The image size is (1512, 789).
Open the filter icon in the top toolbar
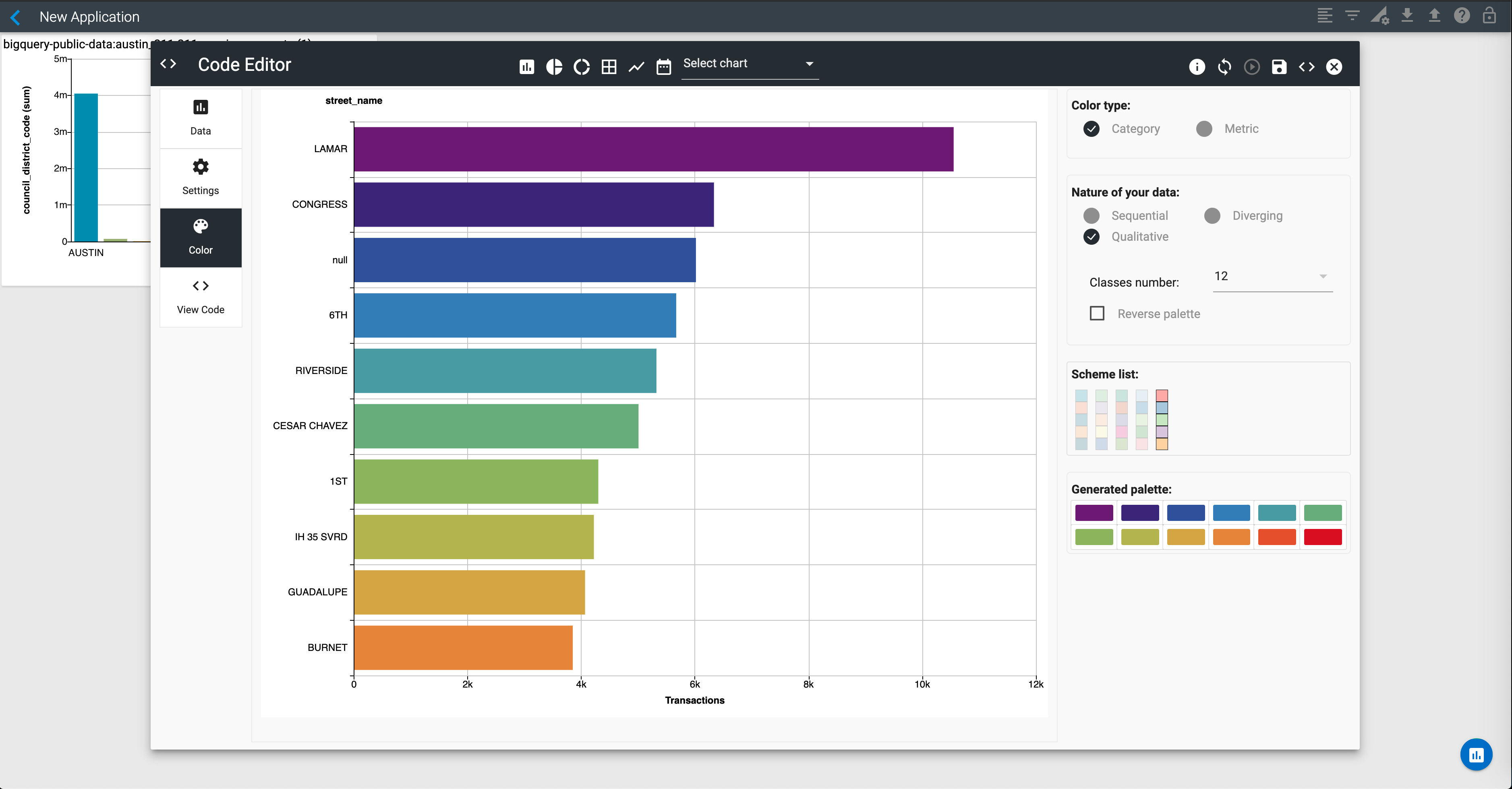pos(1353,16)
